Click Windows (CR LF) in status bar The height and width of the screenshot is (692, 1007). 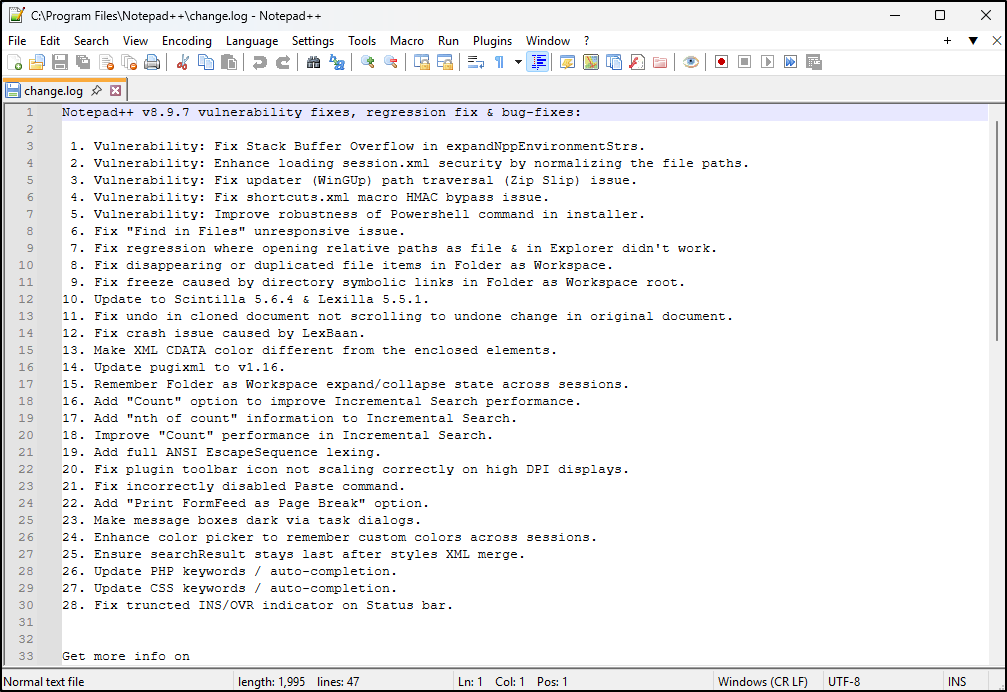pos(762,682)
